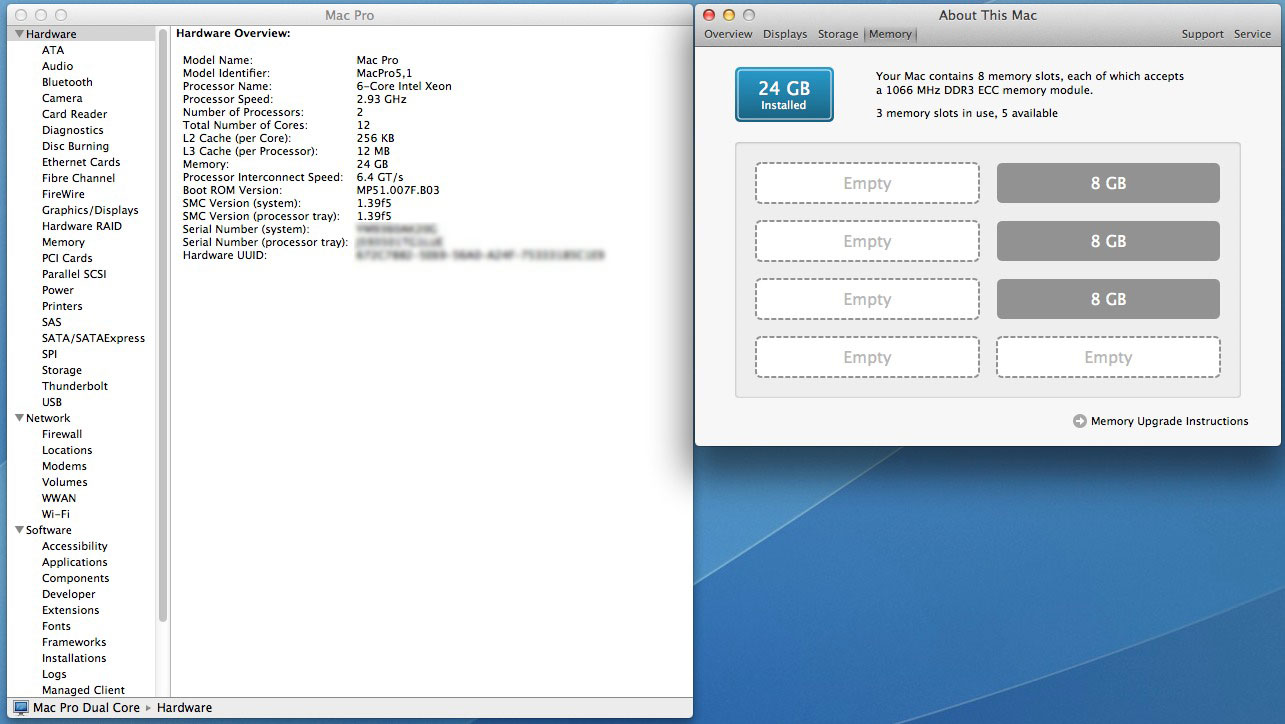The image size is (1285, 724).
Task: Click the Mac Pro computer icon in path bar
Action: point(21,707)
